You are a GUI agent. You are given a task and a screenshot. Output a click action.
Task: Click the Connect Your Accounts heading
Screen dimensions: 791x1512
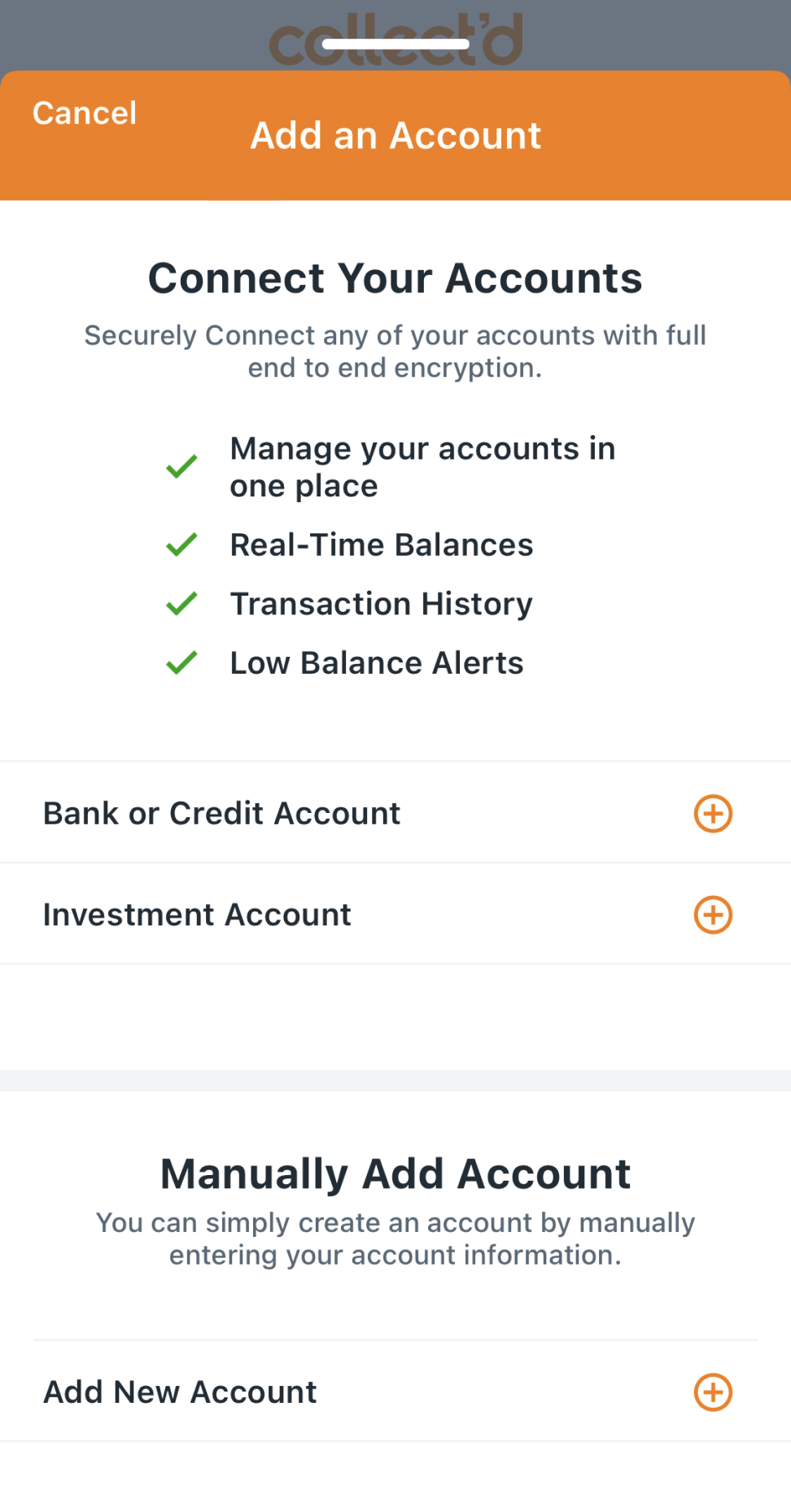tap(395, 278)
